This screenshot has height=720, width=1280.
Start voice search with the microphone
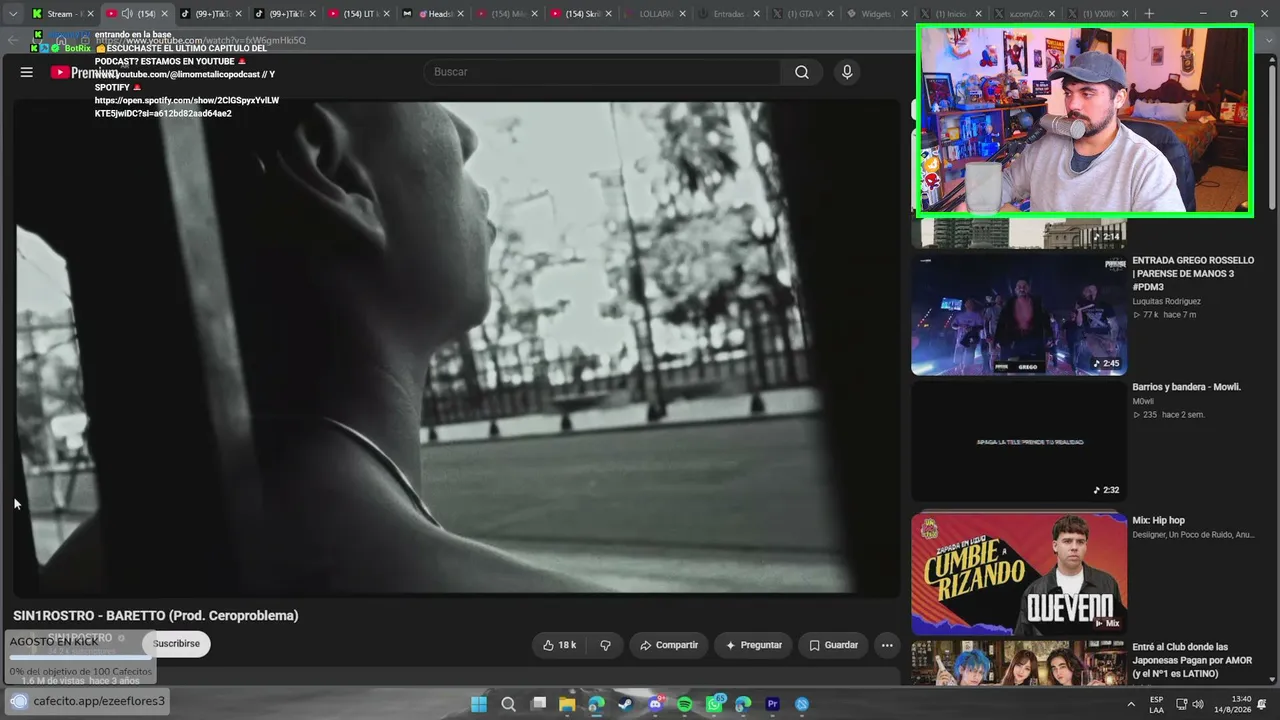847,72
